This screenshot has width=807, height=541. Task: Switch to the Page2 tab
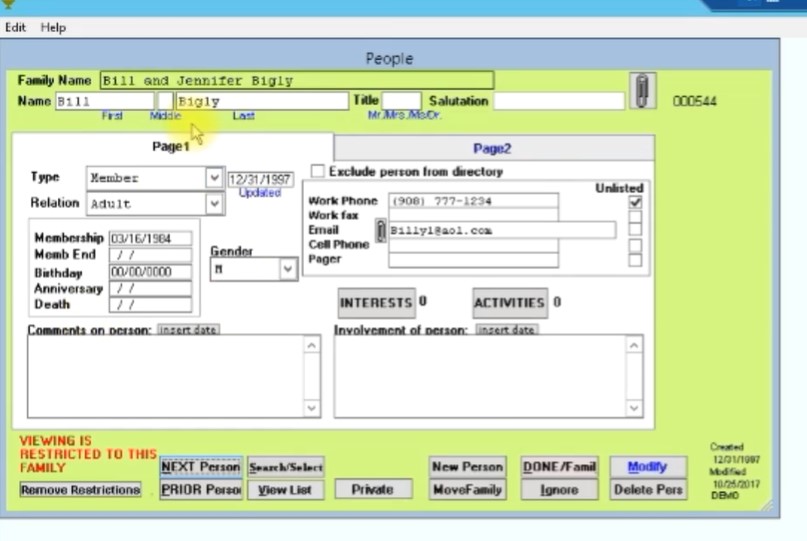click(493, 149)
